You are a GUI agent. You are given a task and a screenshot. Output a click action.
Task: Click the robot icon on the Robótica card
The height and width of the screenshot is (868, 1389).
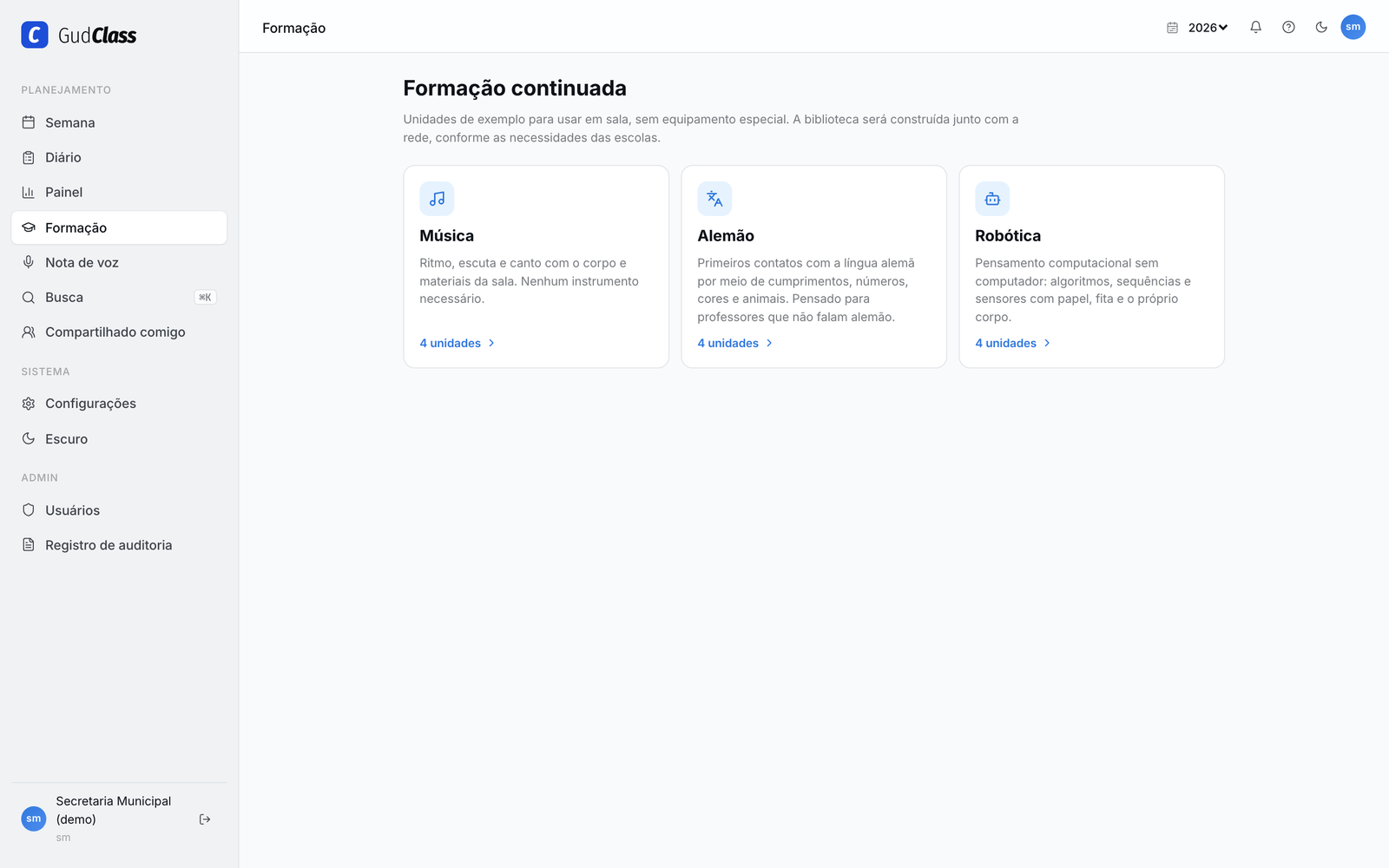pos(992,199)
